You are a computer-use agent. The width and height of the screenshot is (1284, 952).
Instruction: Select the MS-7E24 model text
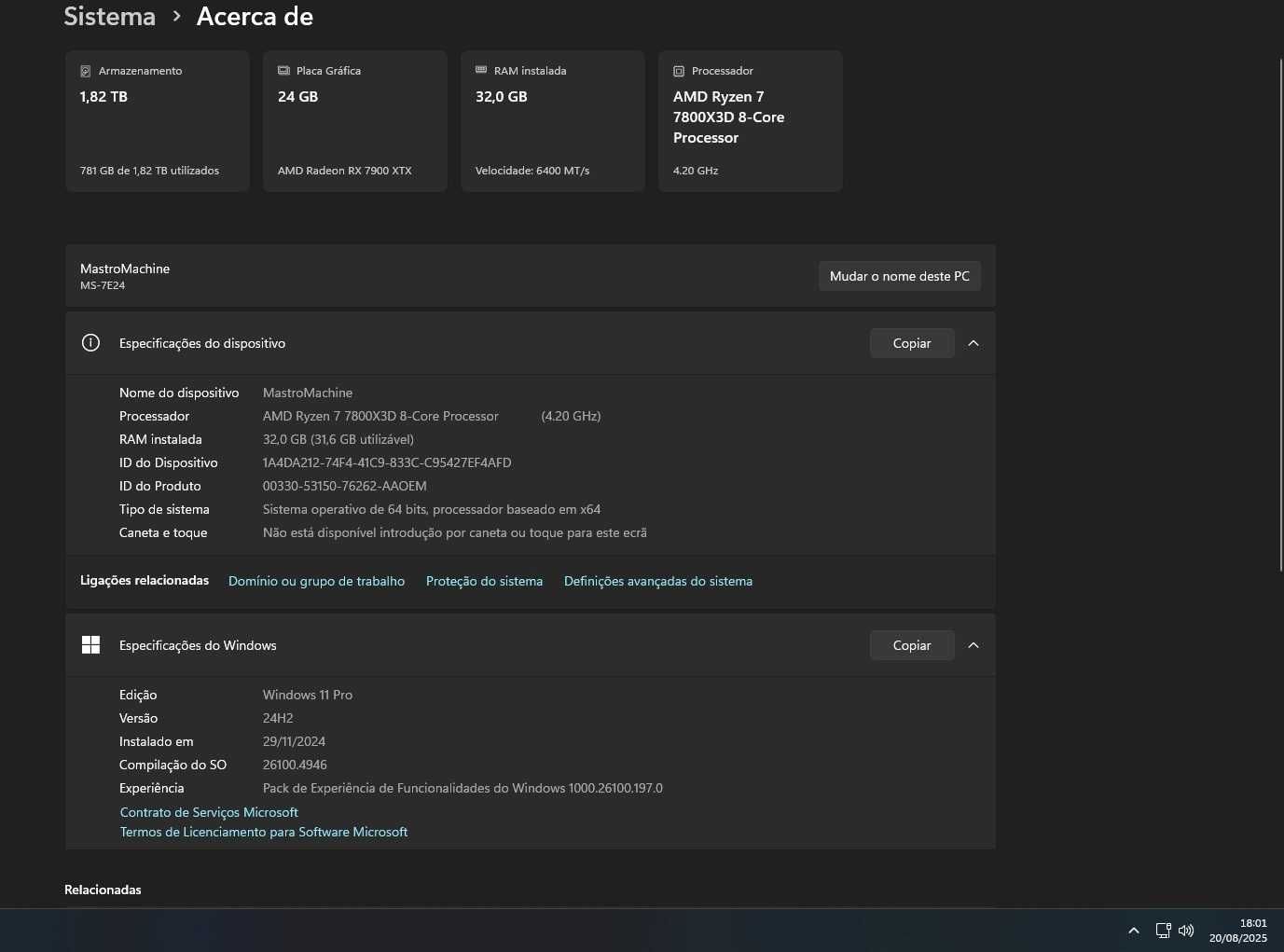pyautogui.click(x=103, y=285)
